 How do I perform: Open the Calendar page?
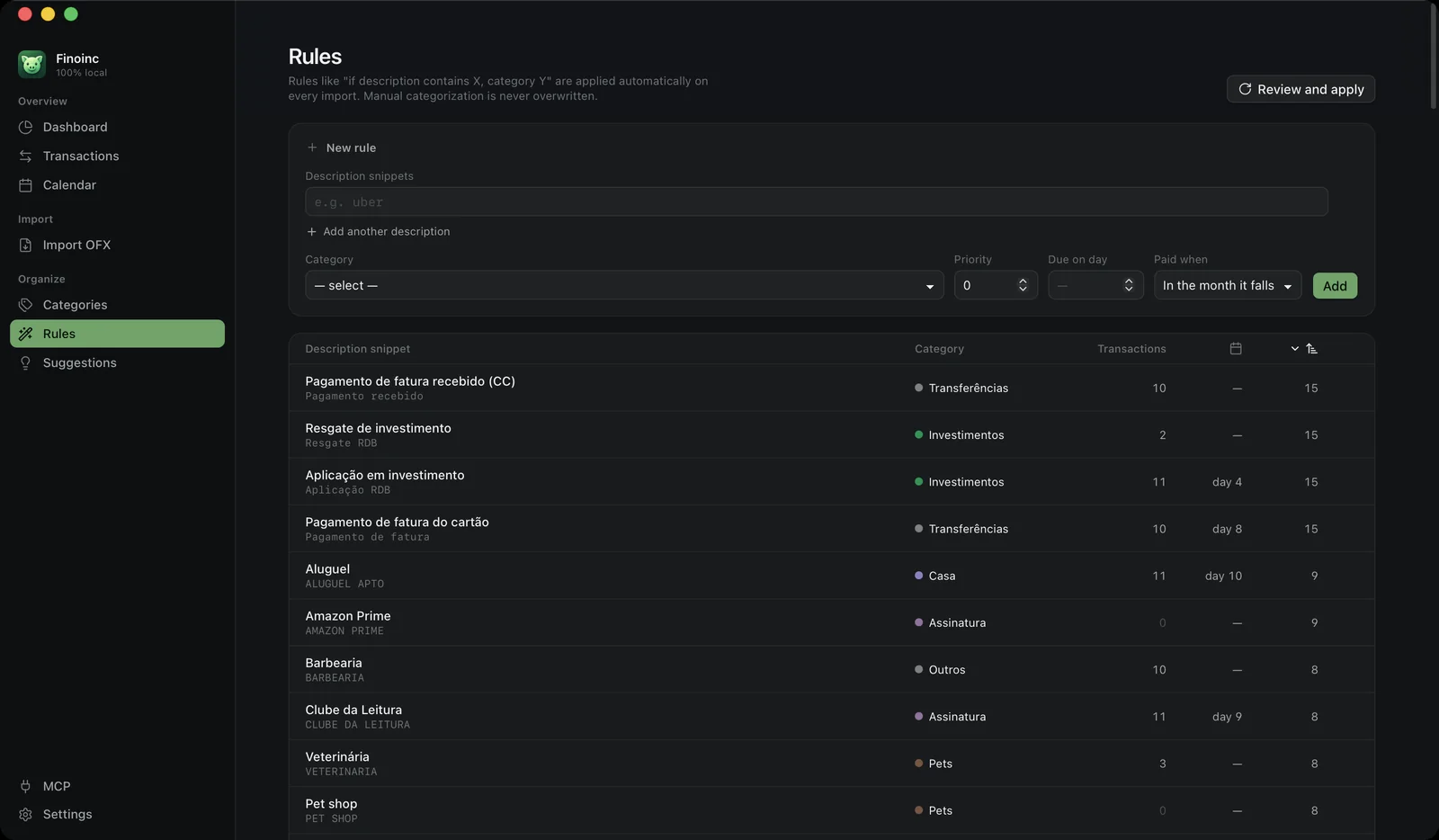click(x=117, y=184)
